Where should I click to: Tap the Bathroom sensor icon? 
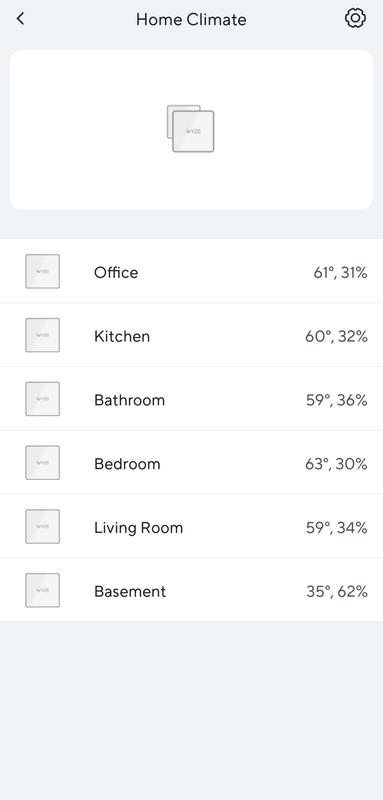point(42,399)
